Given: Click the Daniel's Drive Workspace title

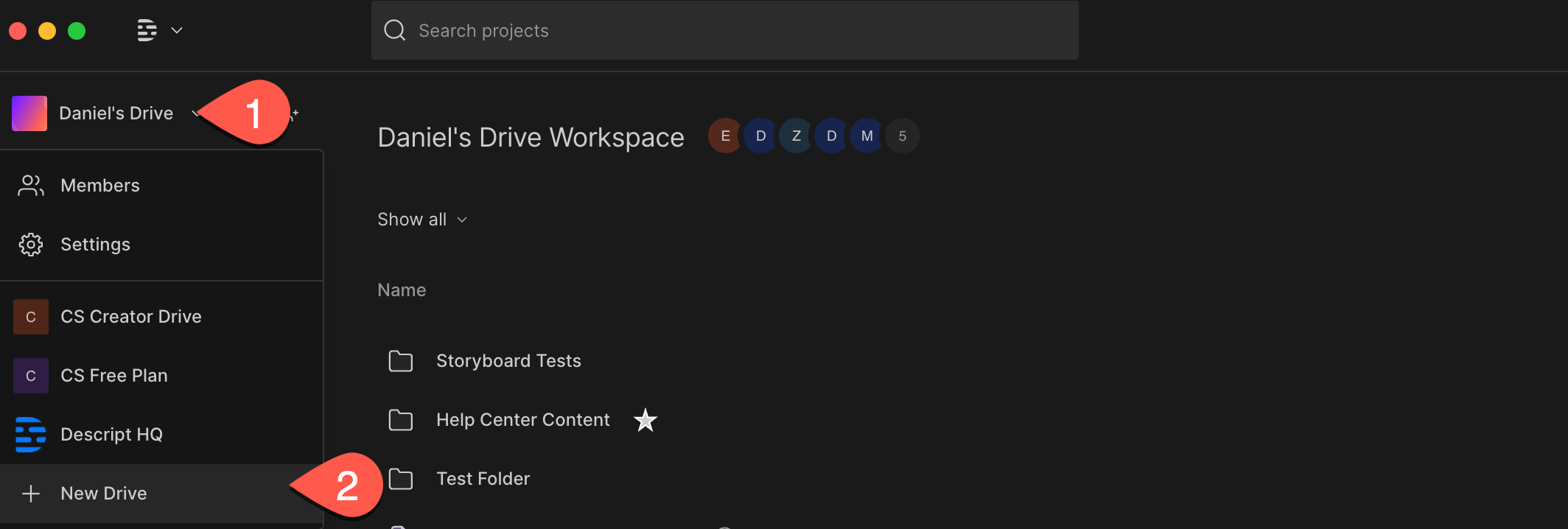Looking at the screenshot, I should coord(531,138).
